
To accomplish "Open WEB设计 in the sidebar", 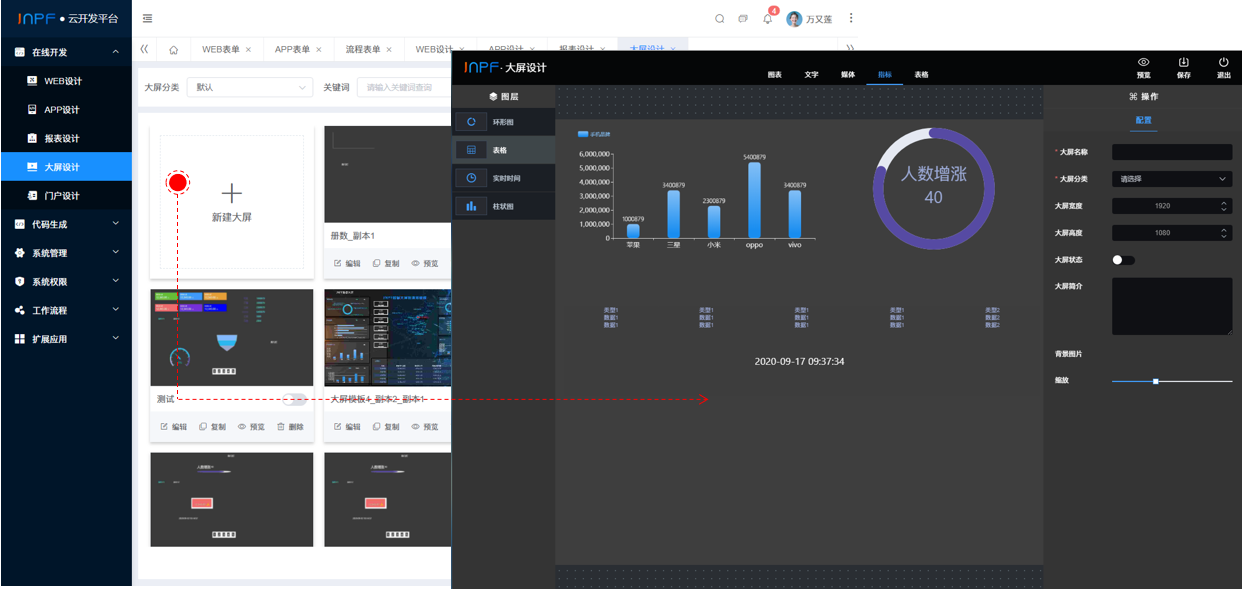I will tap(66, 81).
